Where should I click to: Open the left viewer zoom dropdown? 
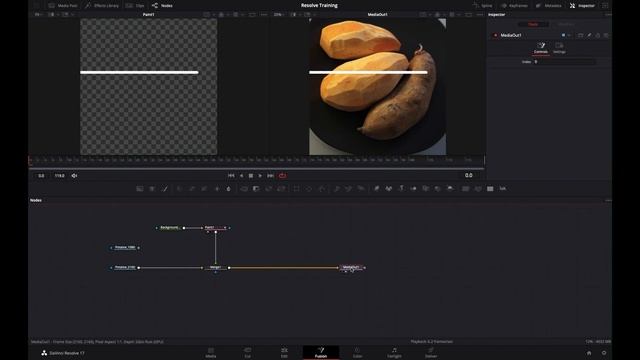pos(38,15)
